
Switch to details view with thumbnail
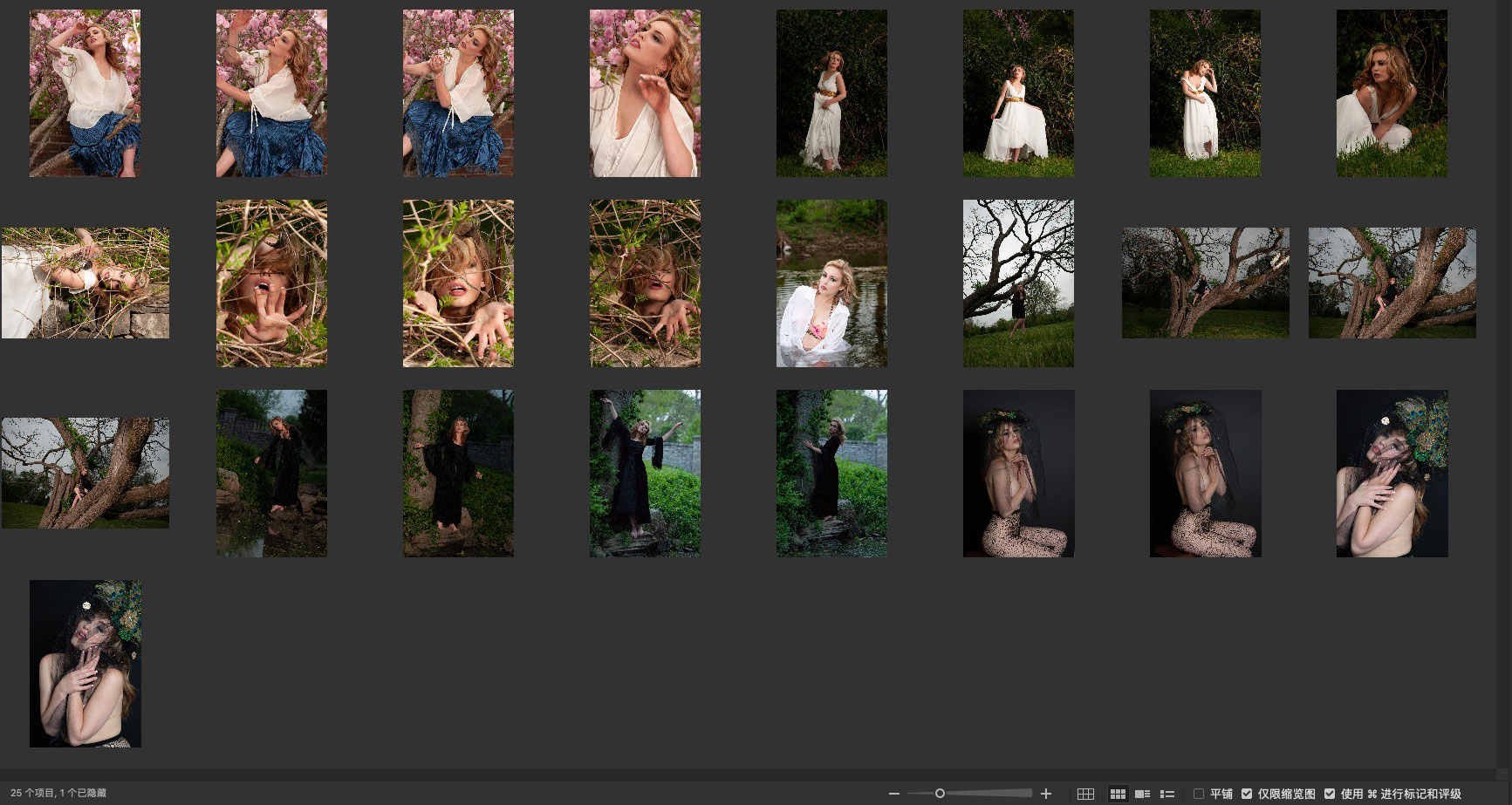pos(1142,794)
